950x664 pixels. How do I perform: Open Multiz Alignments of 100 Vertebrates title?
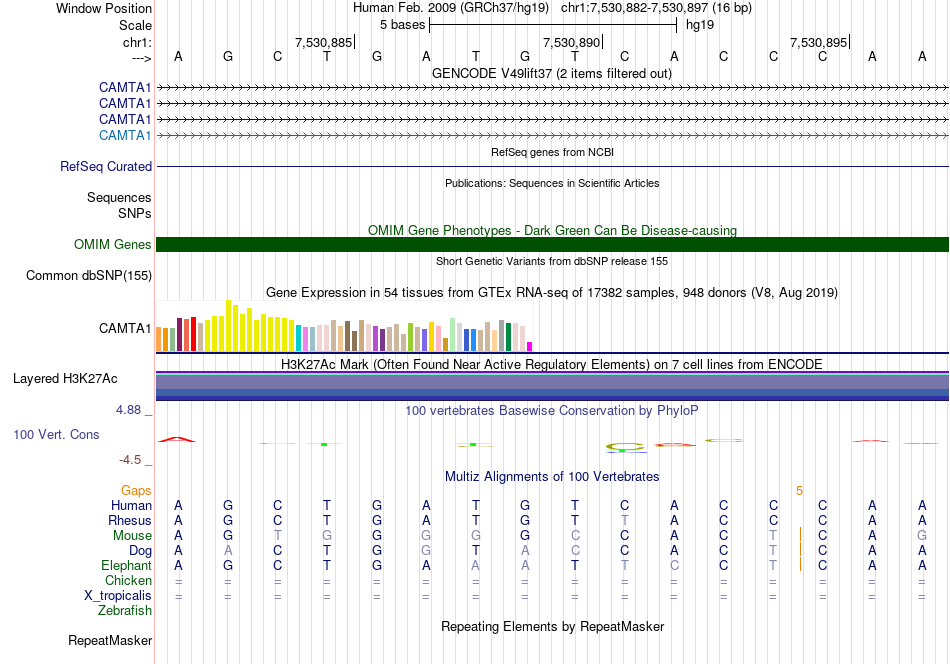point(551,476)
